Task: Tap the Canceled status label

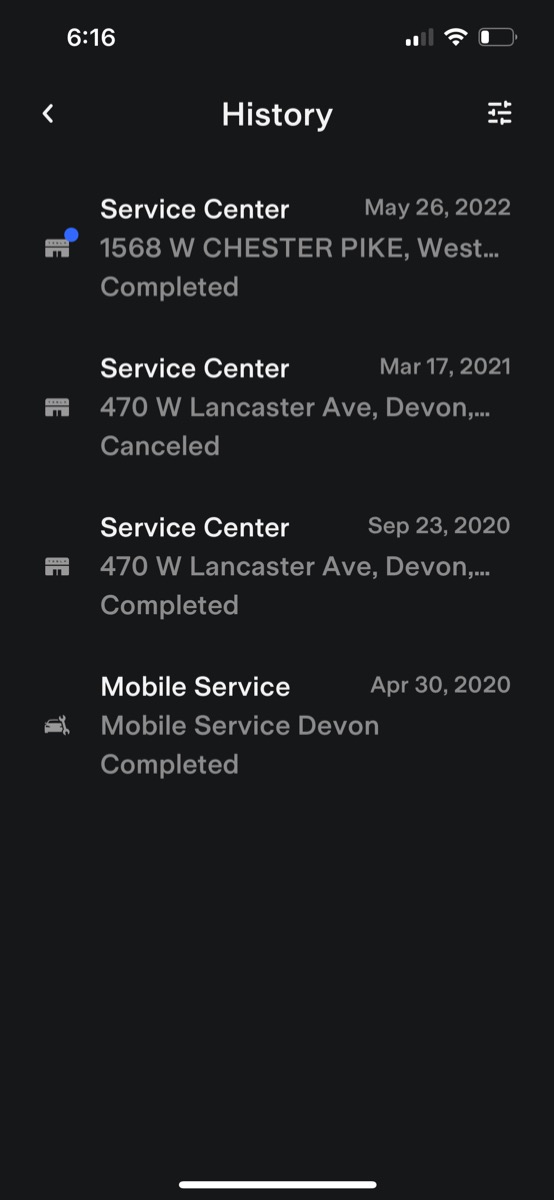Action: [160, 446]
